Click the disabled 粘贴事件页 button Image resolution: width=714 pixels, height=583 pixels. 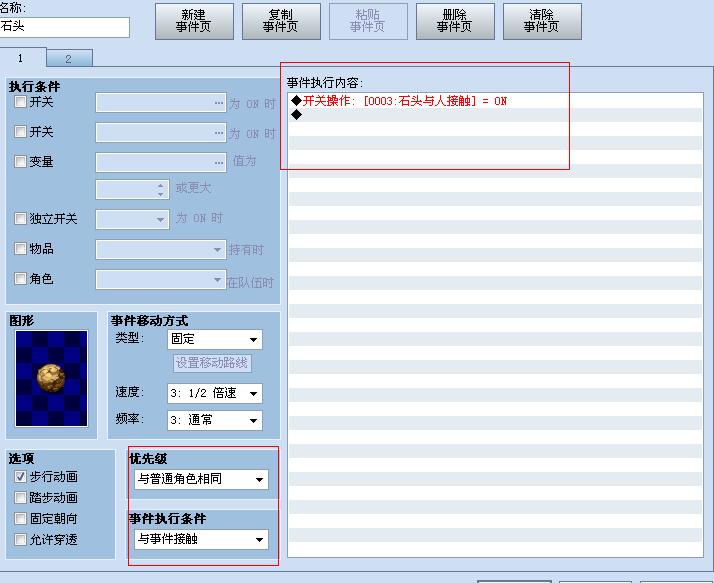click(x=368, y=21)
